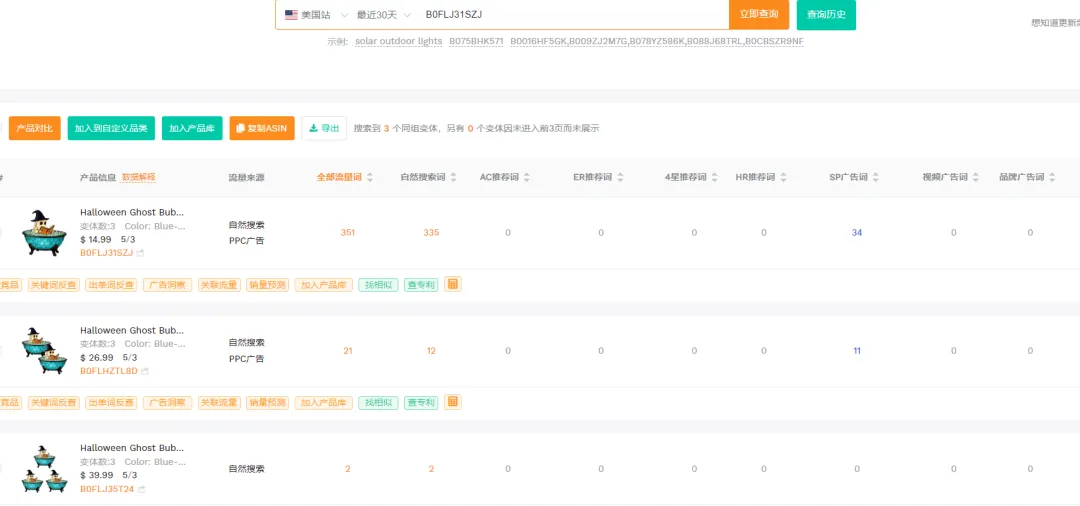
Task: Click 广告洞察 tag under B0FLHZTL8D
Action: point(167,403)
